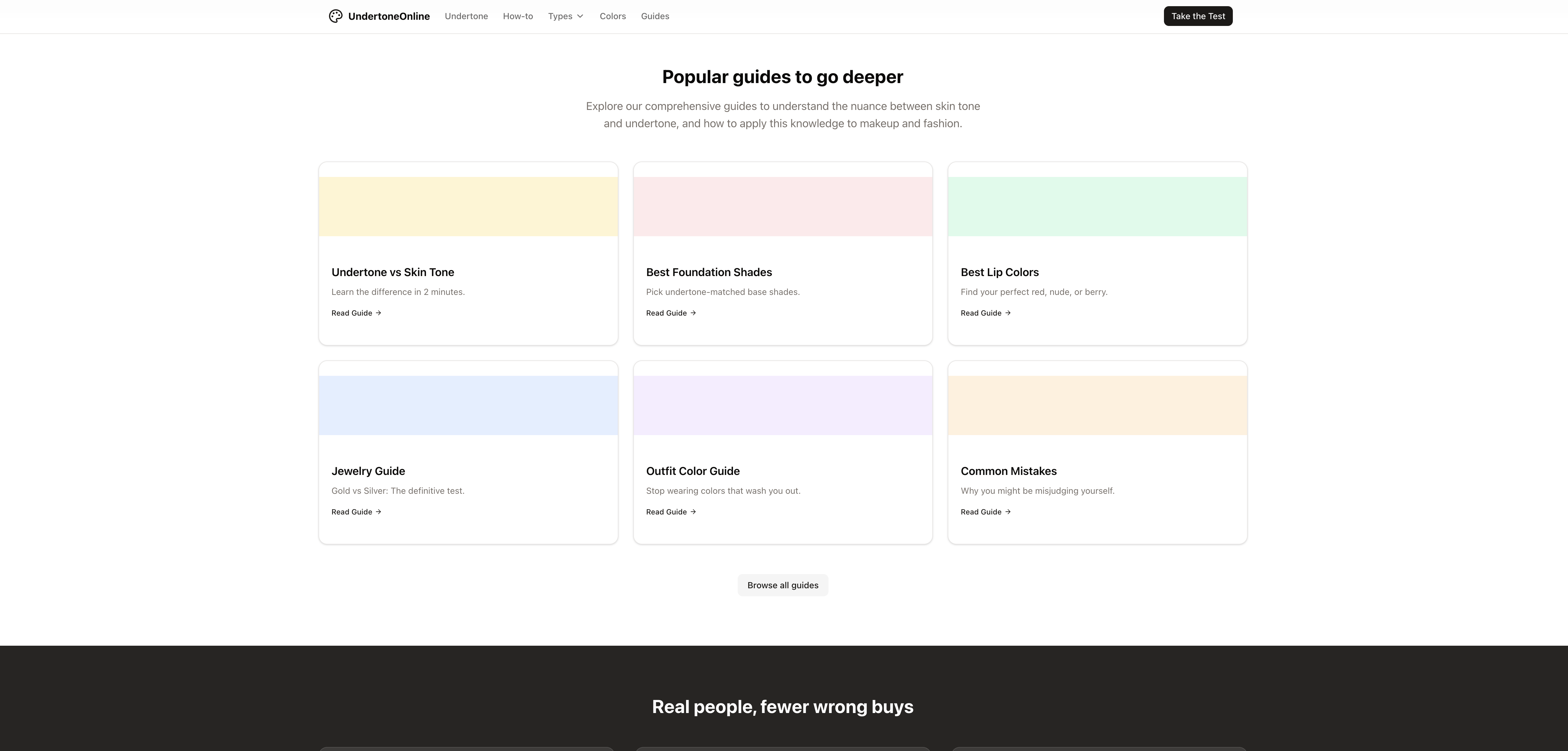Click arrow icon on Best Lip Colors card
Screen dimensions: 1568x751
click(1008, 313)
